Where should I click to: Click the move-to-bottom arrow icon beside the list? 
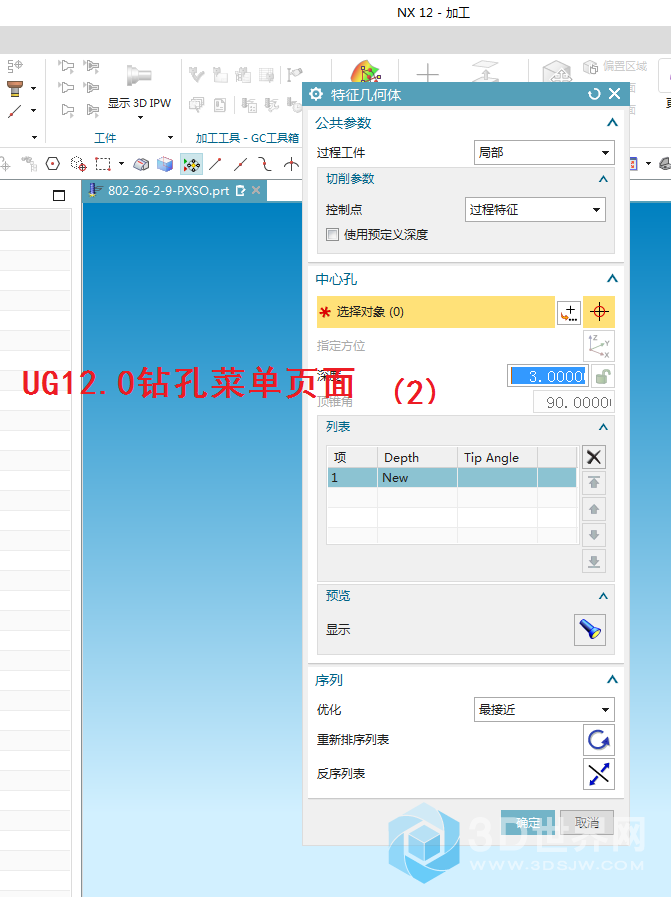click(594, 561)
